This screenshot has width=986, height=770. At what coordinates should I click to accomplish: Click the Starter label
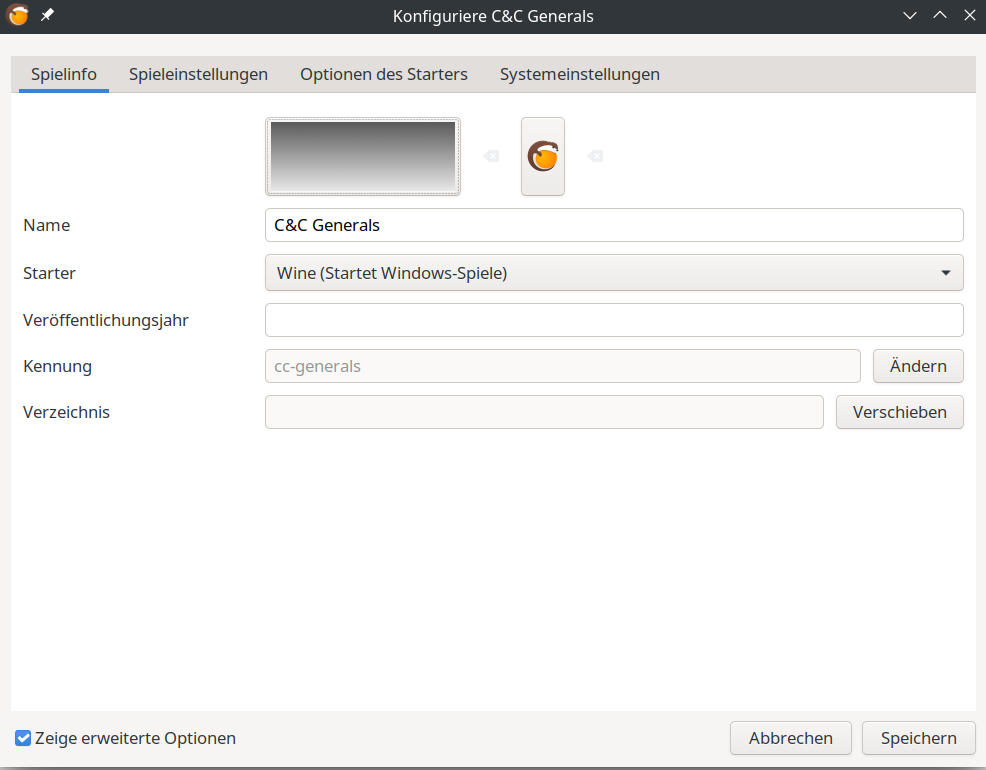[x=49, y=273]
